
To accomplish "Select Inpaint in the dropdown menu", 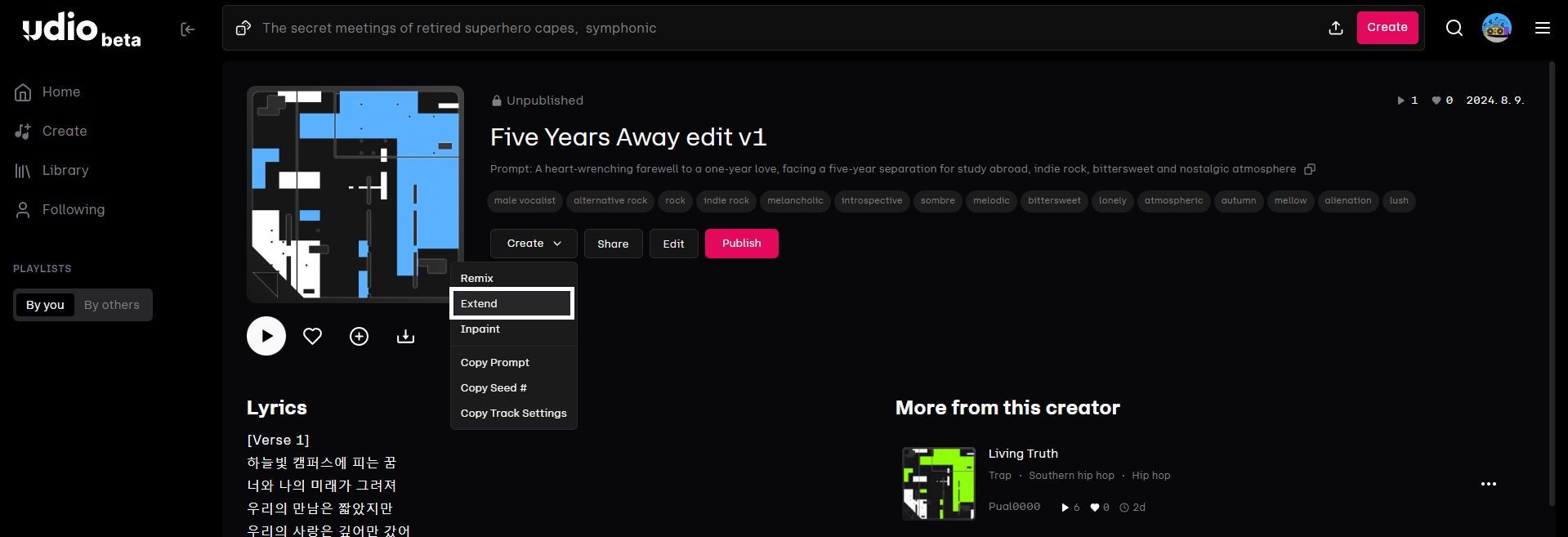I will pos(480,329).
